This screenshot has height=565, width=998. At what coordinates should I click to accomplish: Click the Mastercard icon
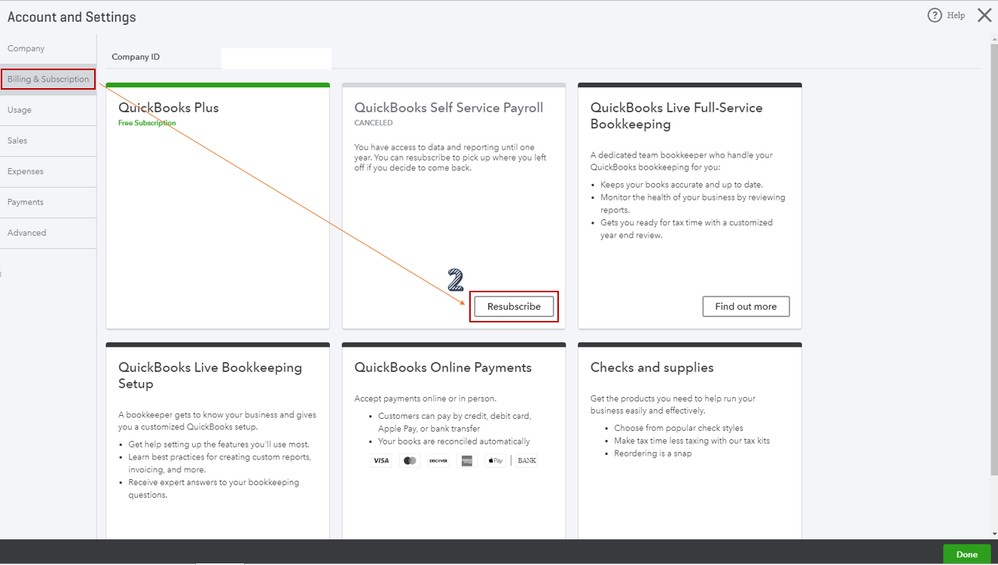pos(410,461)
